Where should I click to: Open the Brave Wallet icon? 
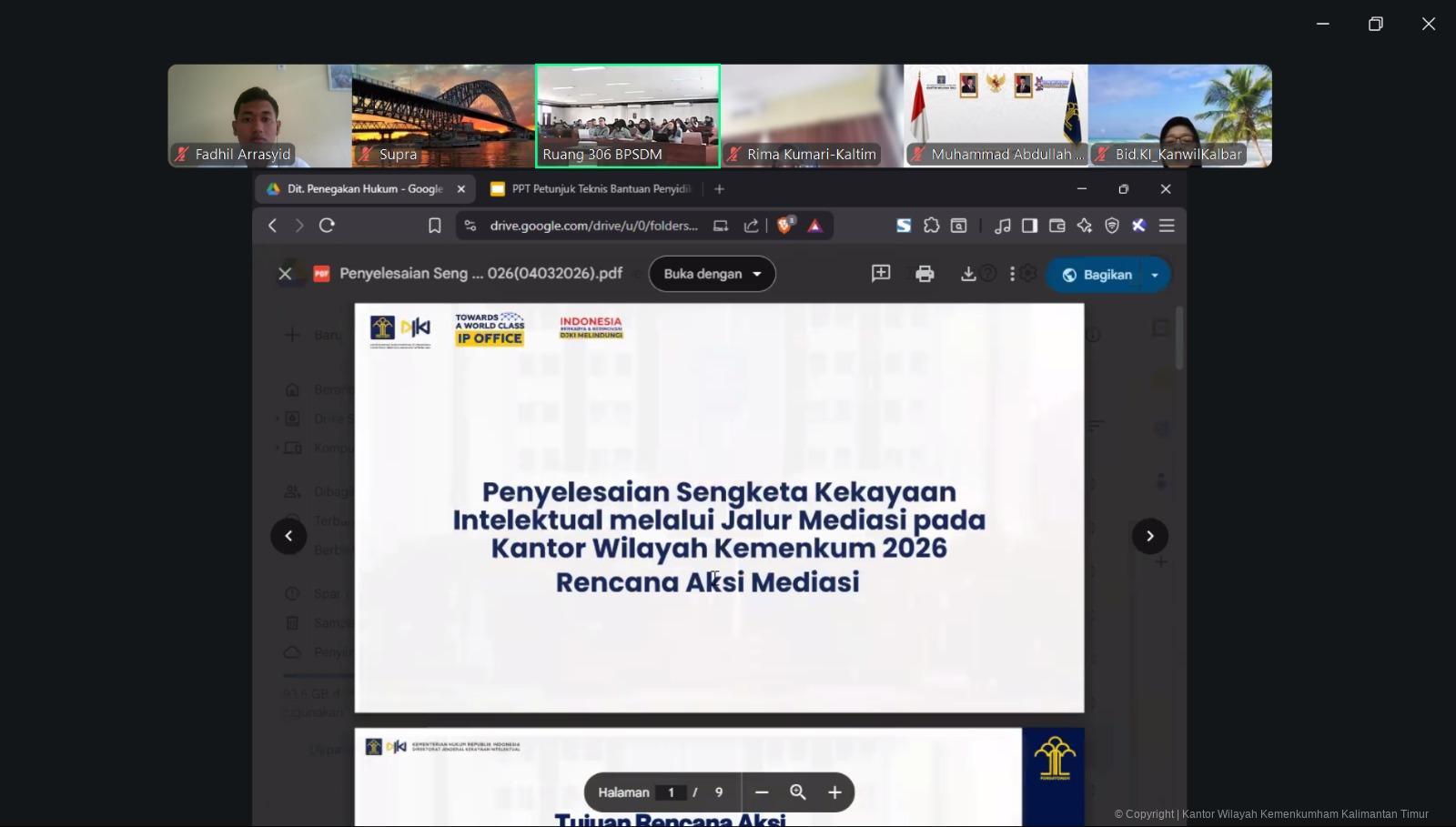coord(1057,226)
